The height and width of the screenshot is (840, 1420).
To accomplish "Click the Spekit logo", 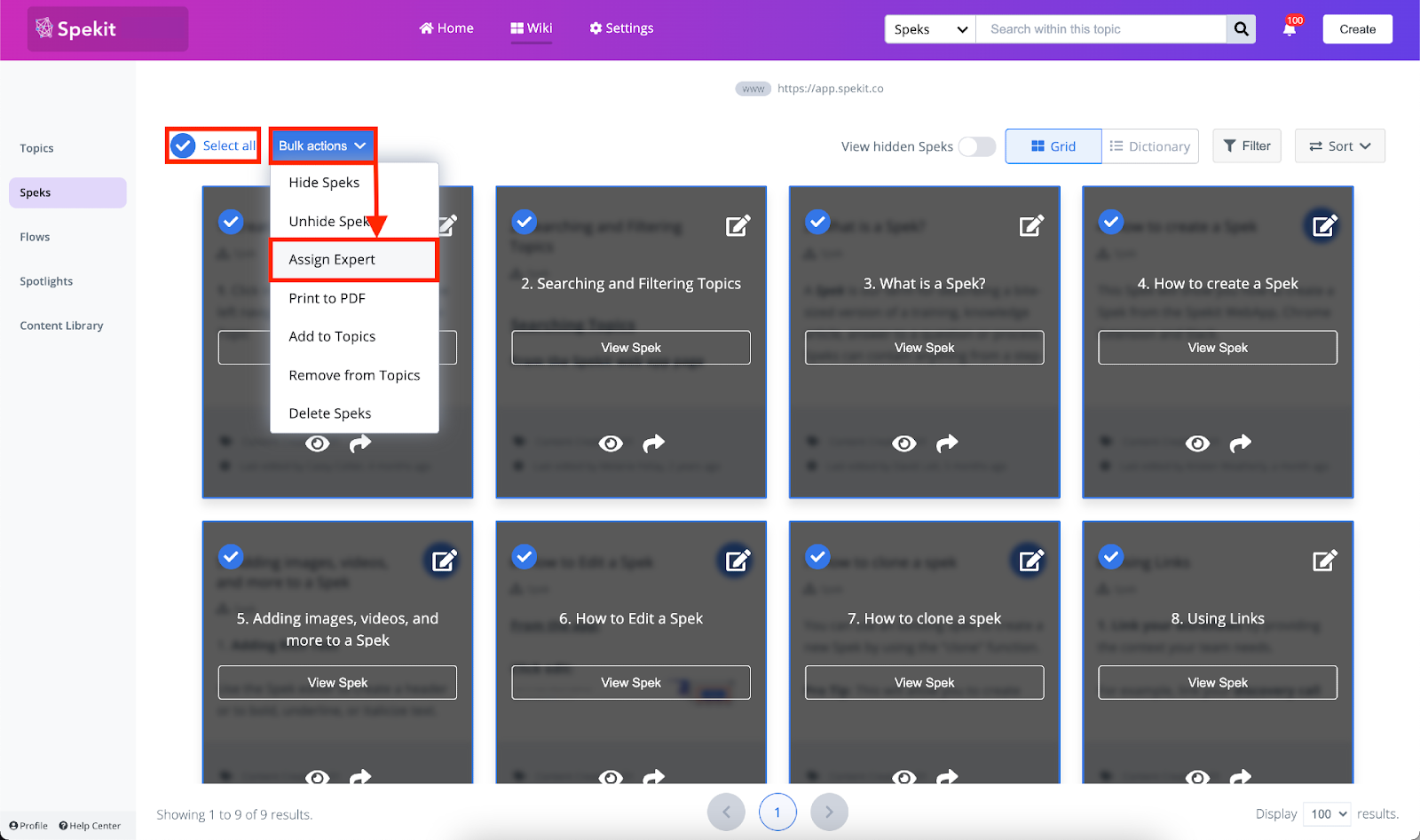I will click(x=76, y=28).
